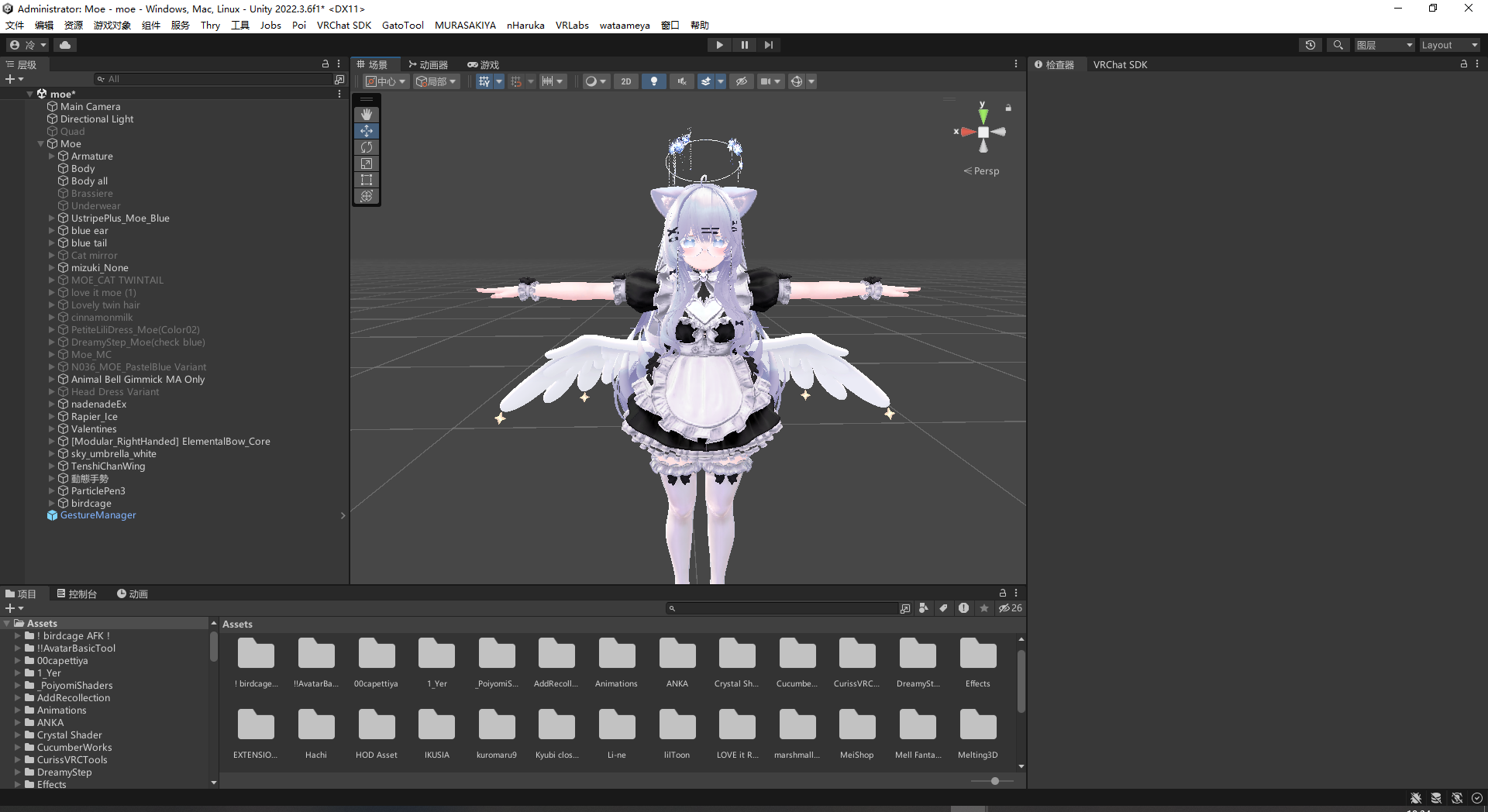Toggle scene lighting bulb icon
Image resolution: width=1488 pixels, height=812 pixels.
point(653,81)
